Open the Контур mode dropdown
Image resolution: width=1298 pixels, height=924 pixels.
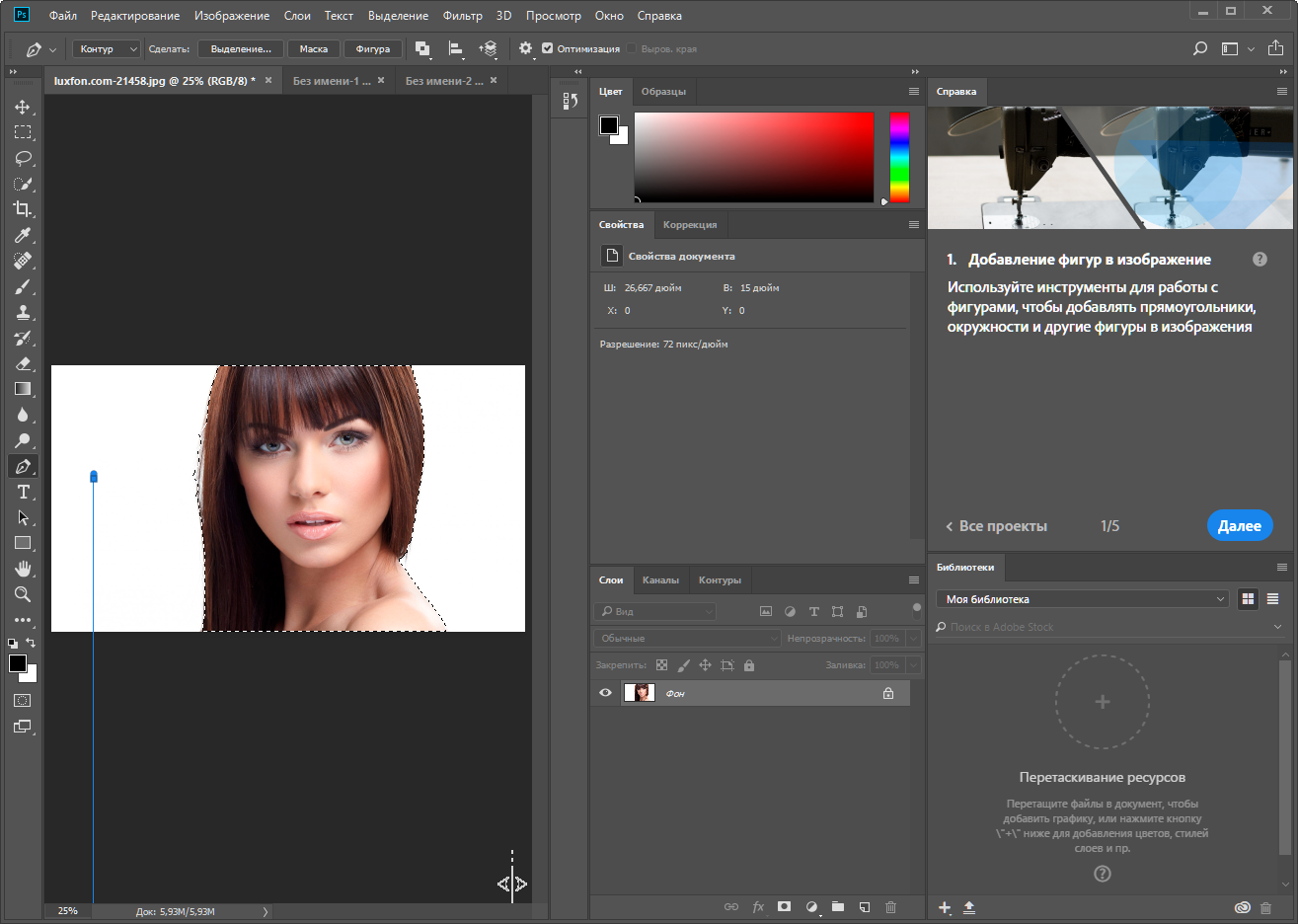(107, 48)
